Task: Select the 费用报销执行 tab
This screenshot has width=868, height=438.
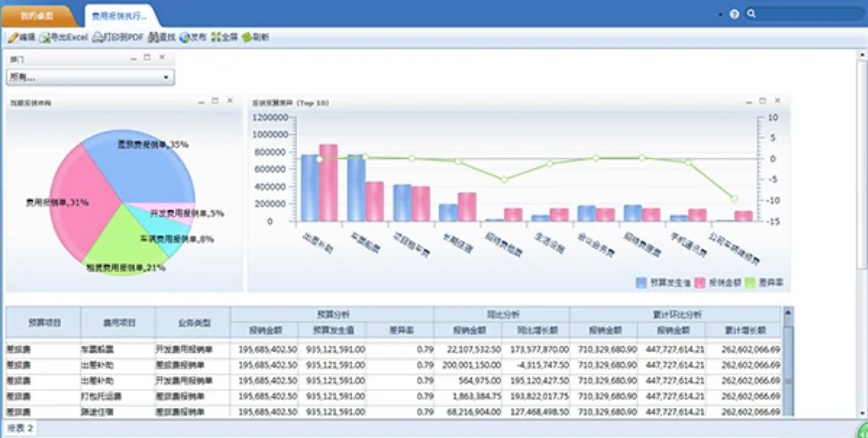Action: 118,16
